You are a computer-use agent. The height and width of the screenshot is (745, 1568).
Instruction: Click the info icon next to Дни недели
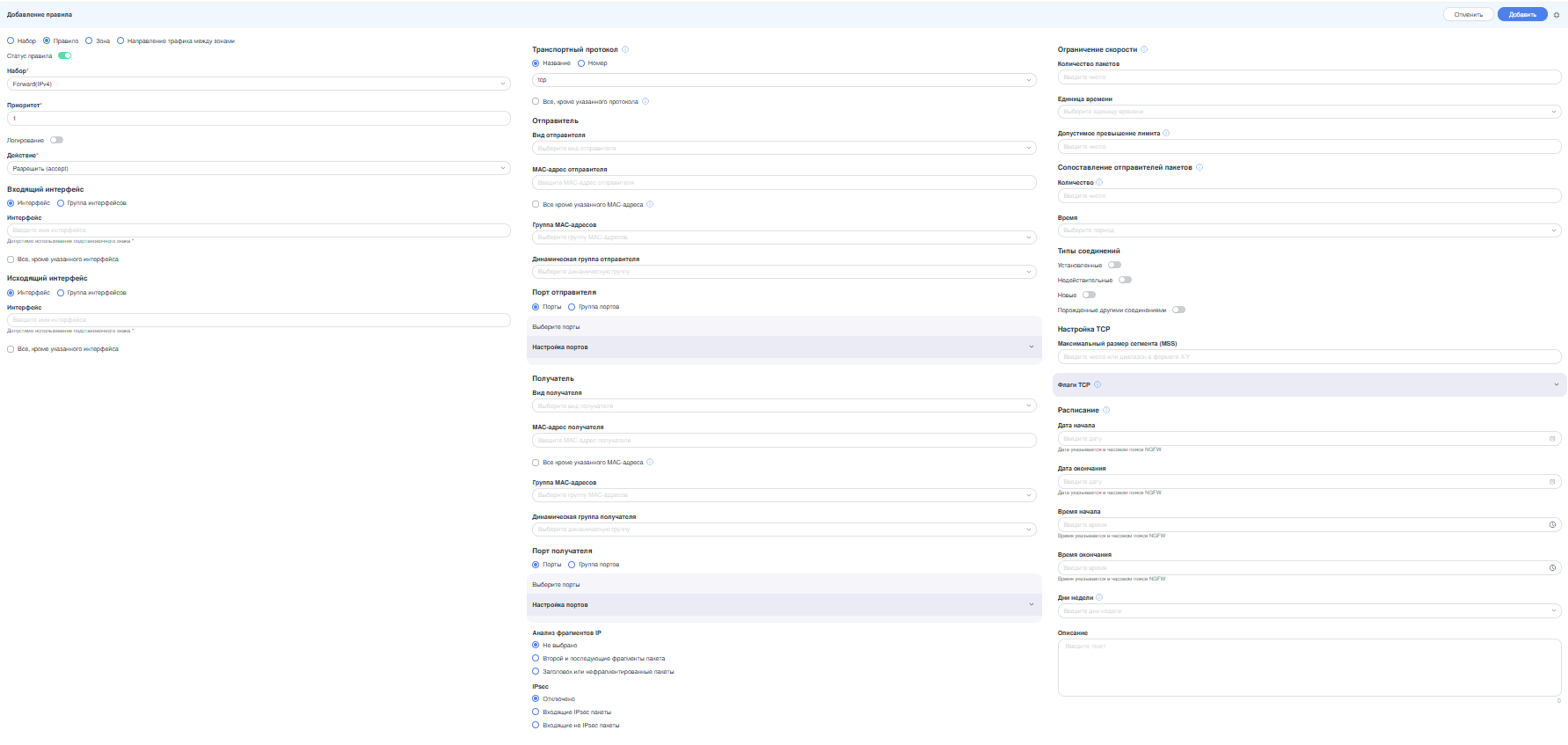coord(1099,598)
